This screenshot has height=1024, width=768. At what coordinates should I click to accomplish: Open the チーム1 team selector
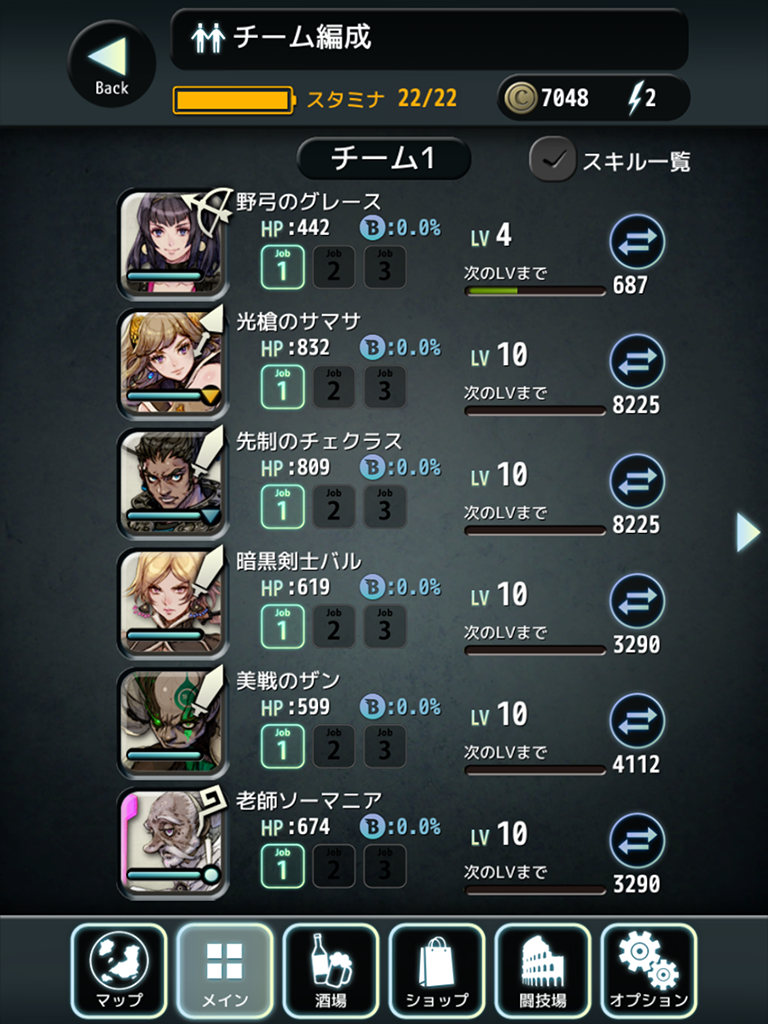click(384, 158)
